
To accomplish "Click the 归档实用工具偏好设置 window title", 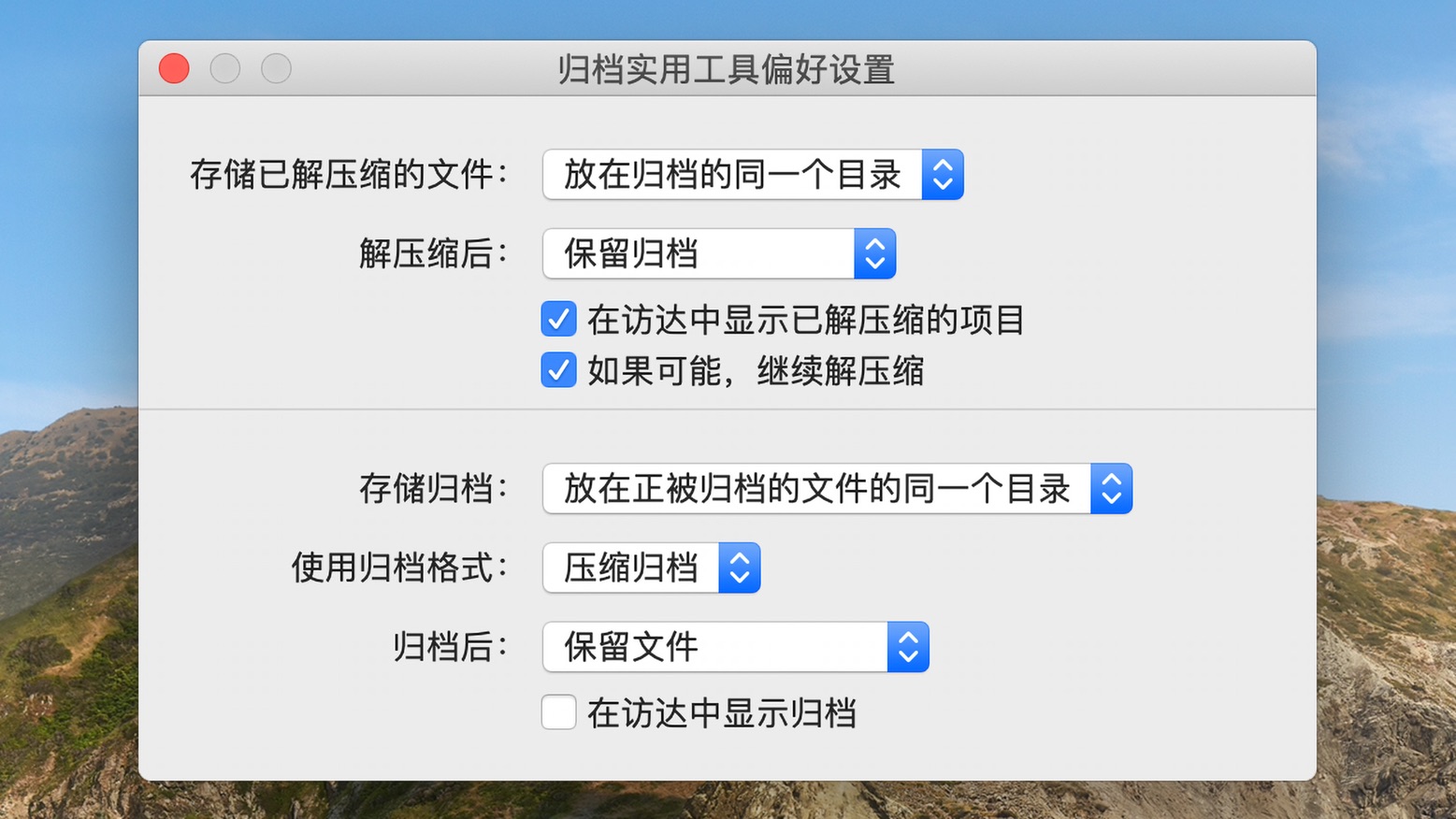I will click(727, 69).
